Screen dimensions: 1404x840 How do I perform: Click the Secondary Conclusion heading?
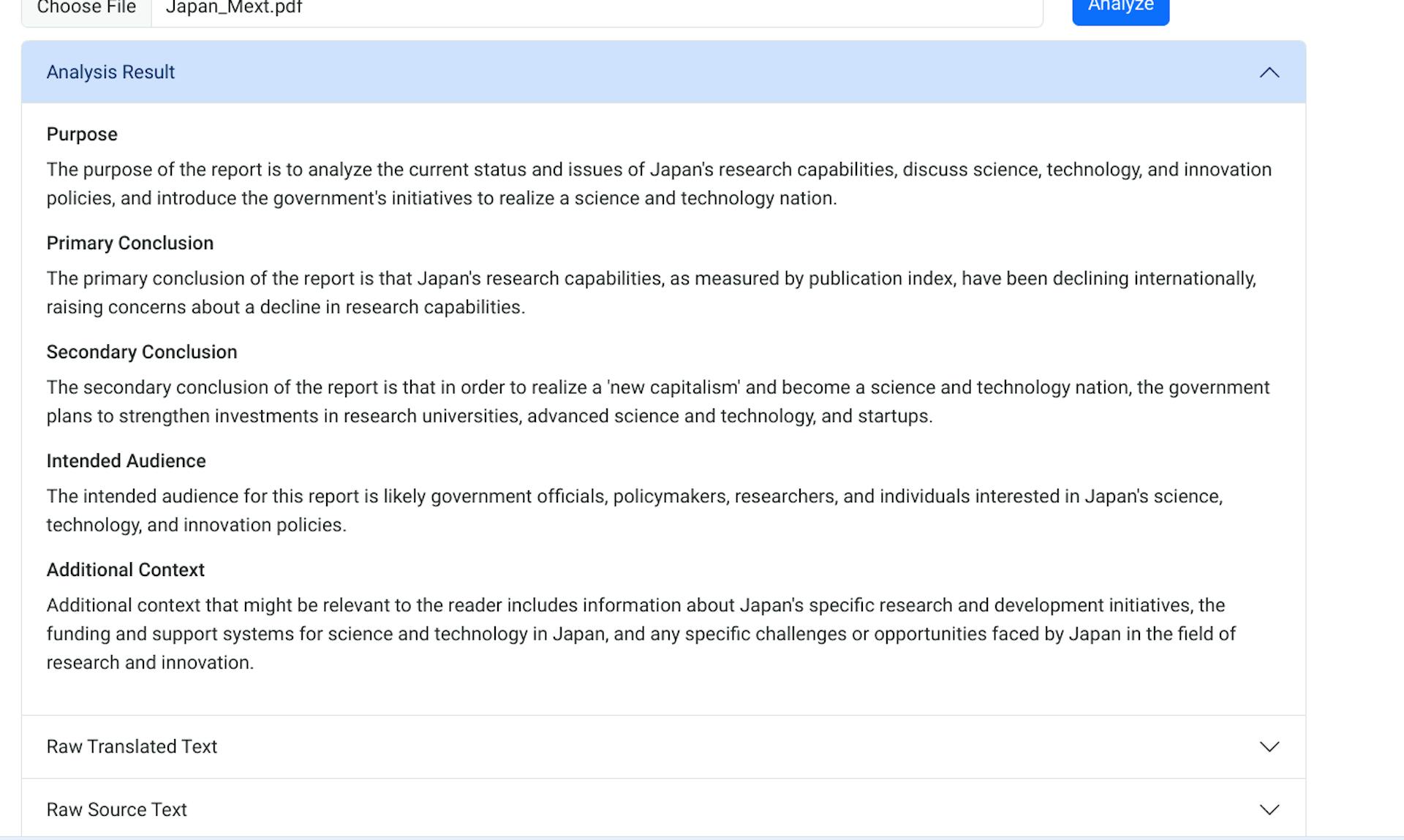pos(142,352)
